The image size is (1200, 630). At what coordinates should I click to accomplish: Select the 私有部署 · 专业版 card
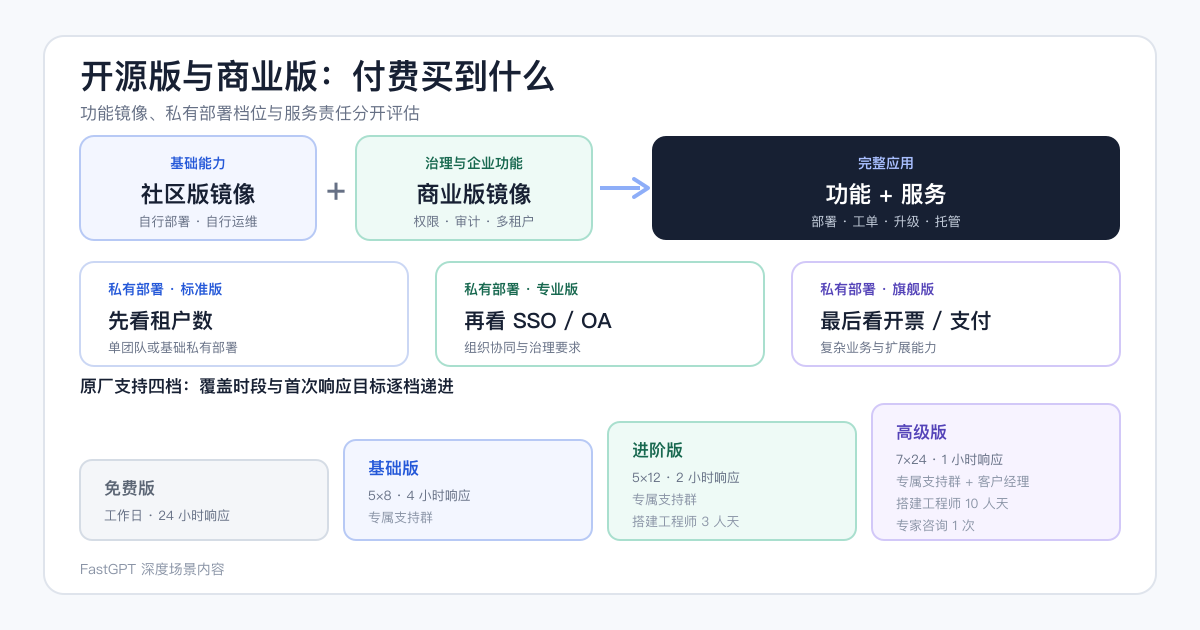pos(600,314)
